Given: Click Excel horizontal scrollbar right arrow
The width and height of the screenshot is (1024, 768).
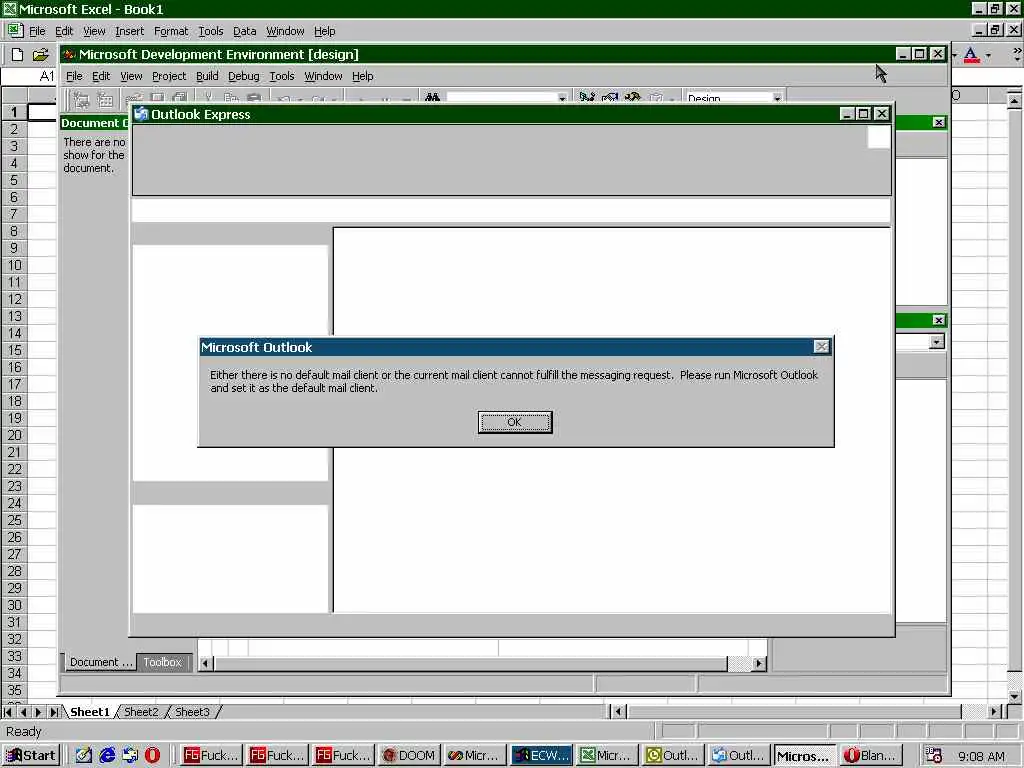Looking at the screenshot, I should coord(993,711).
